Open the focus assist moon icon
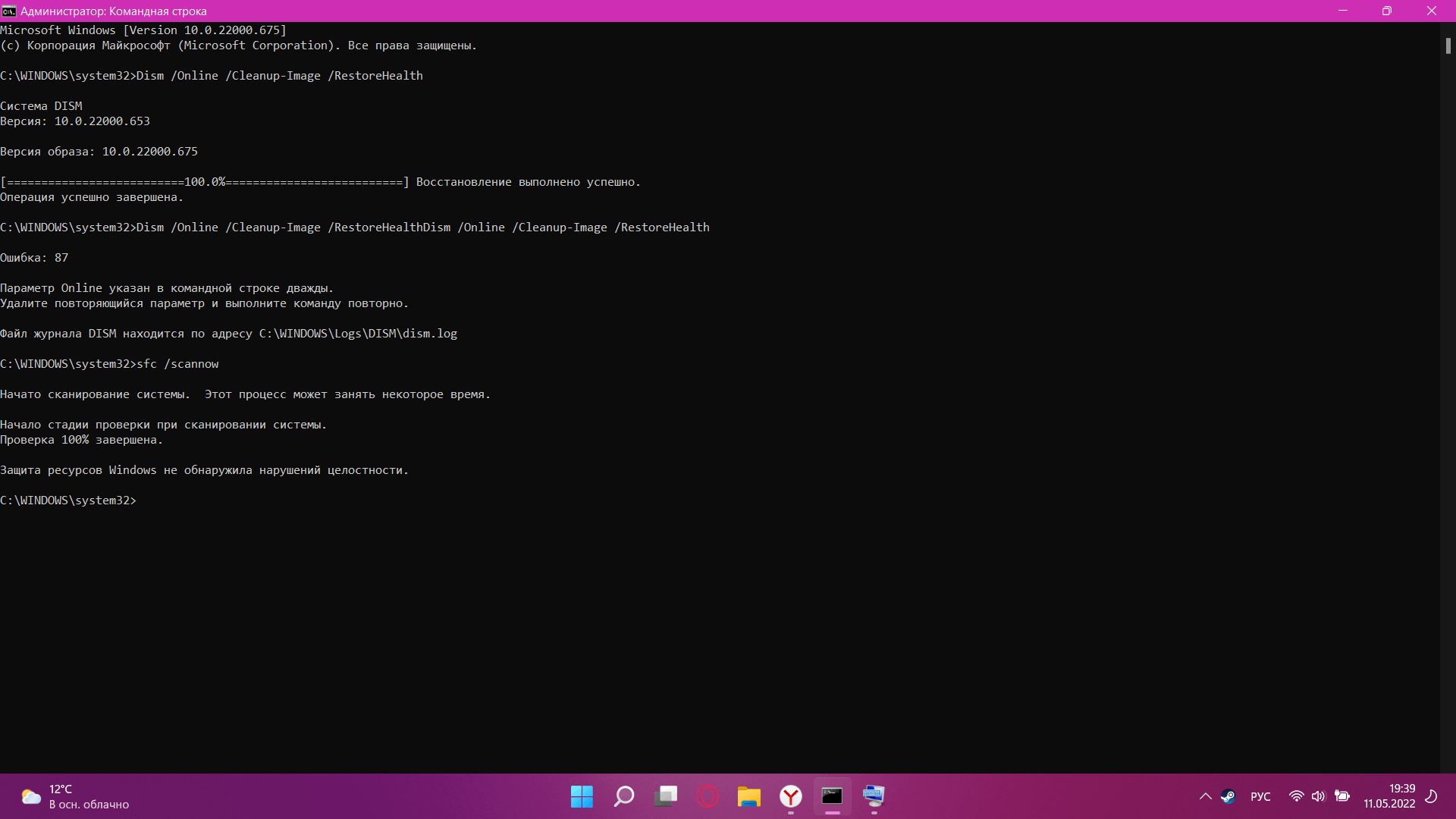The width and height of the screenshot is (1456, 819). 1432,796
